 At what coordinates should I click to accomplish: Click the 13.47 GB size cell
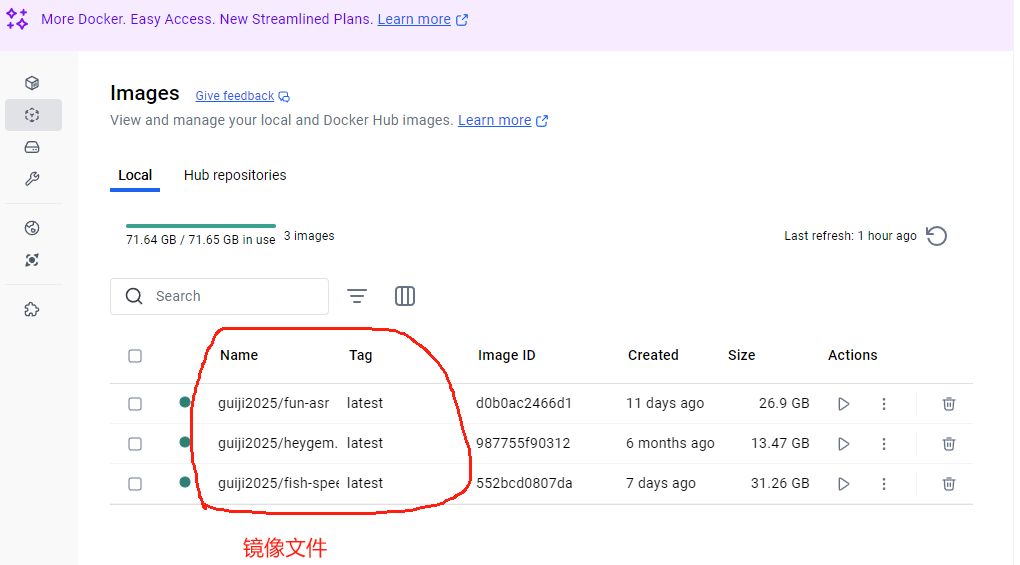[x=780, y=443]
